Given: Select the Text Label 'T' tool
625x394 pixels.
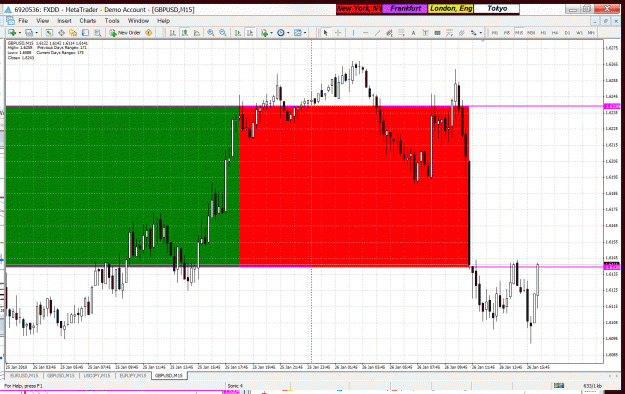Looking at the screenshot, I should pos(425,33).
